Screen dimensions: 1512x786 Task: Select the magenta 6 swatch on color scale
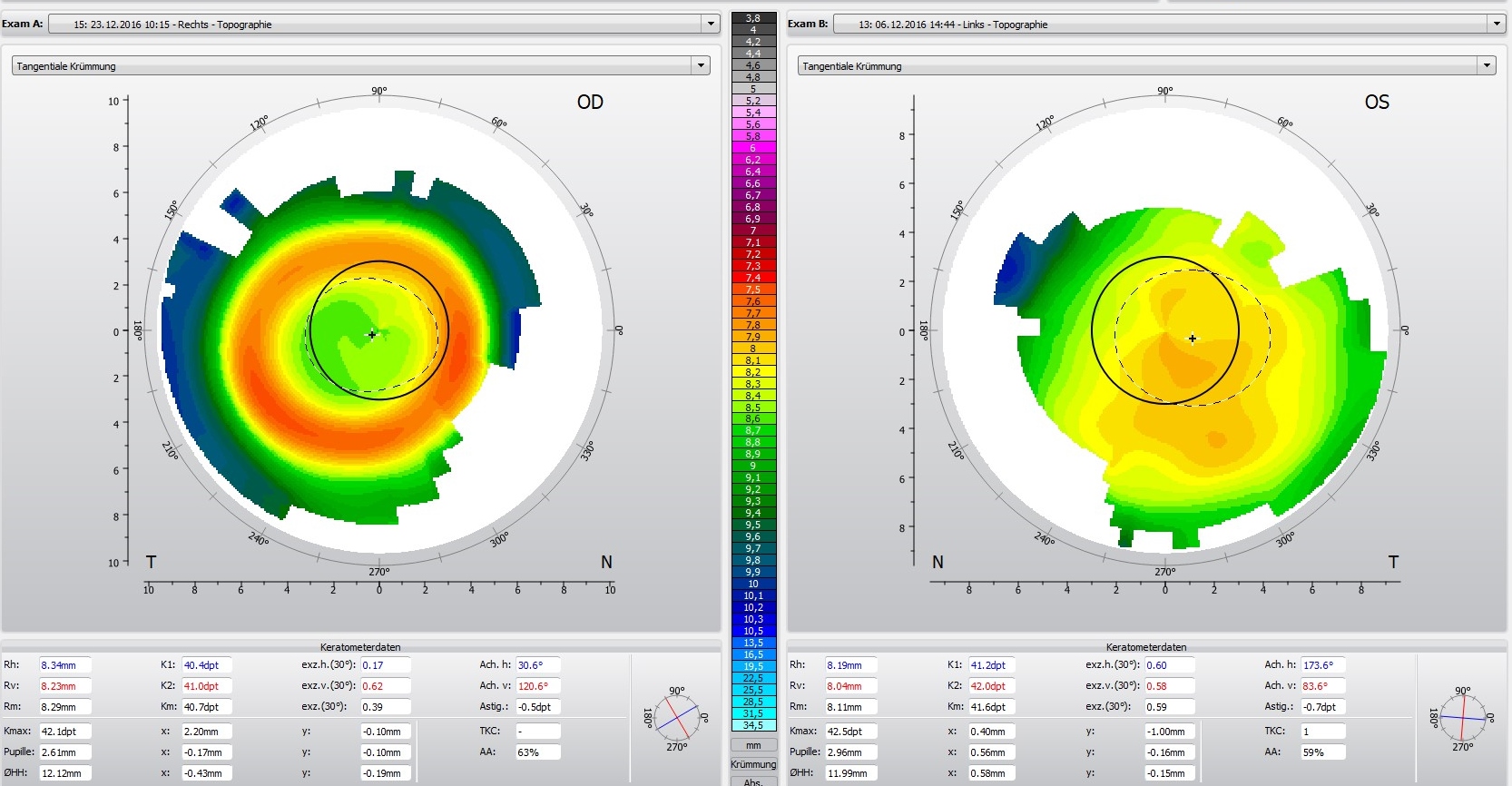753,148
